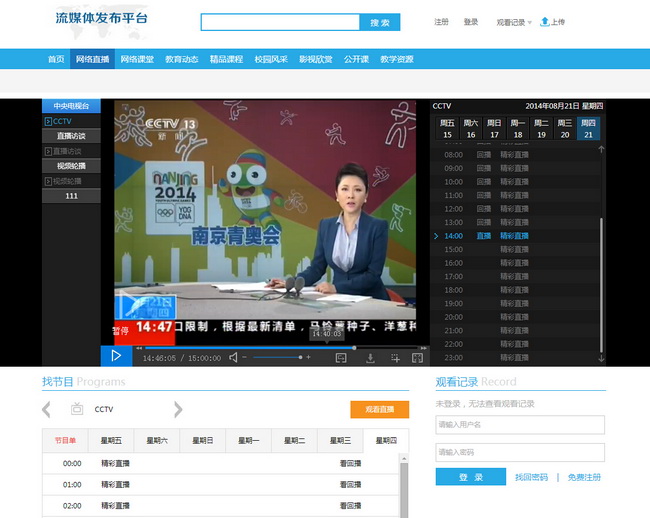The image size is (650, 518).
Task: Select 周一 18 in the schedule date bar
Action: pyautogui.click(x=518, y=128)
